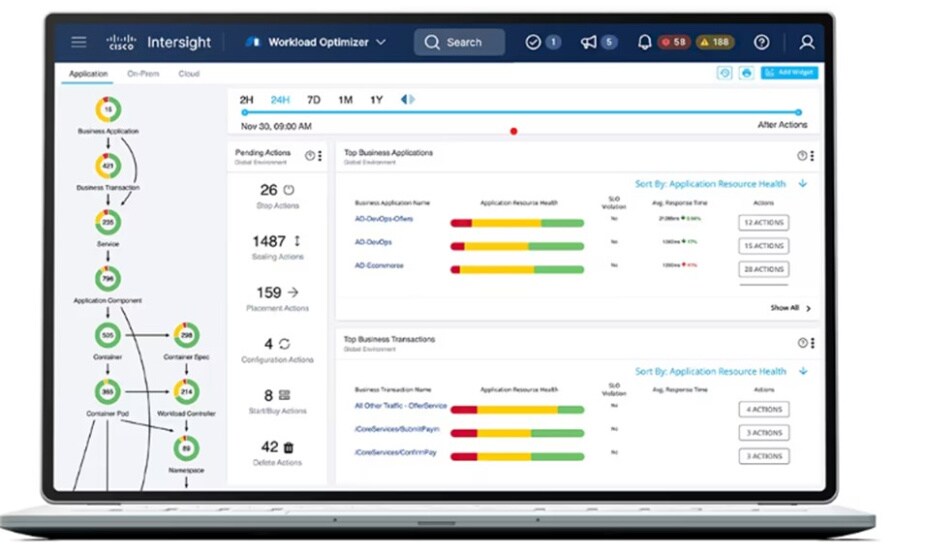Switch to the On-Prem tab
Image resolution: width=926 pixels, height=555 pixels.
tap(143, 74)
